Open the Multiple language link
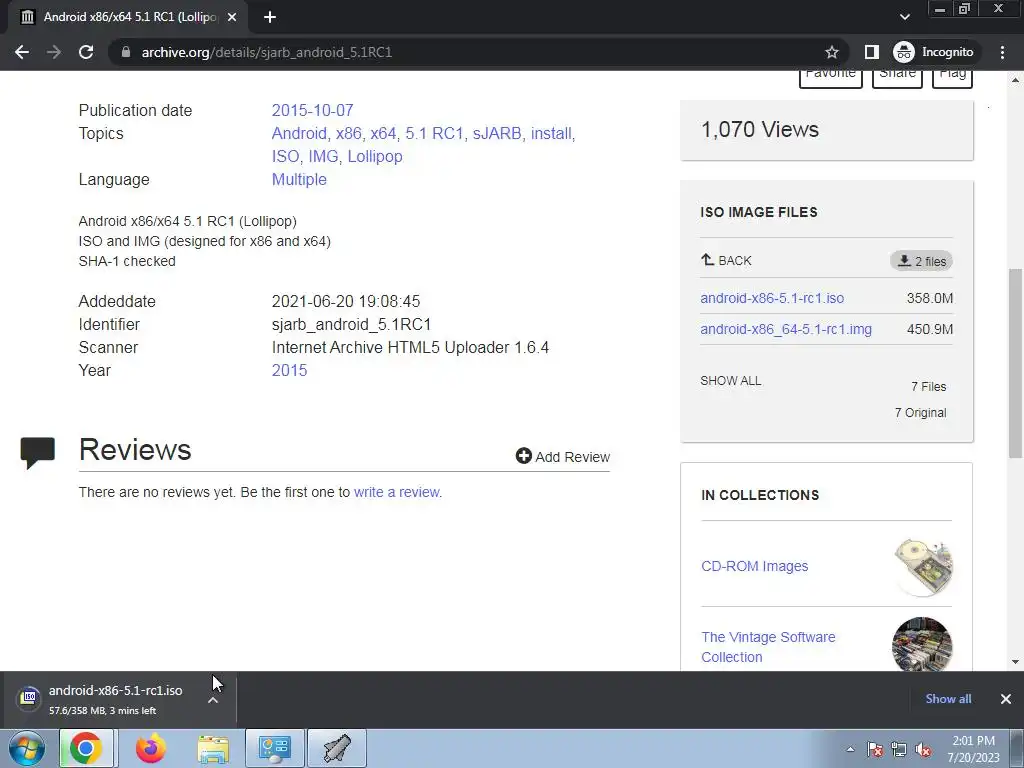This screenshot has height=768, width=1024. coord(299,180)
